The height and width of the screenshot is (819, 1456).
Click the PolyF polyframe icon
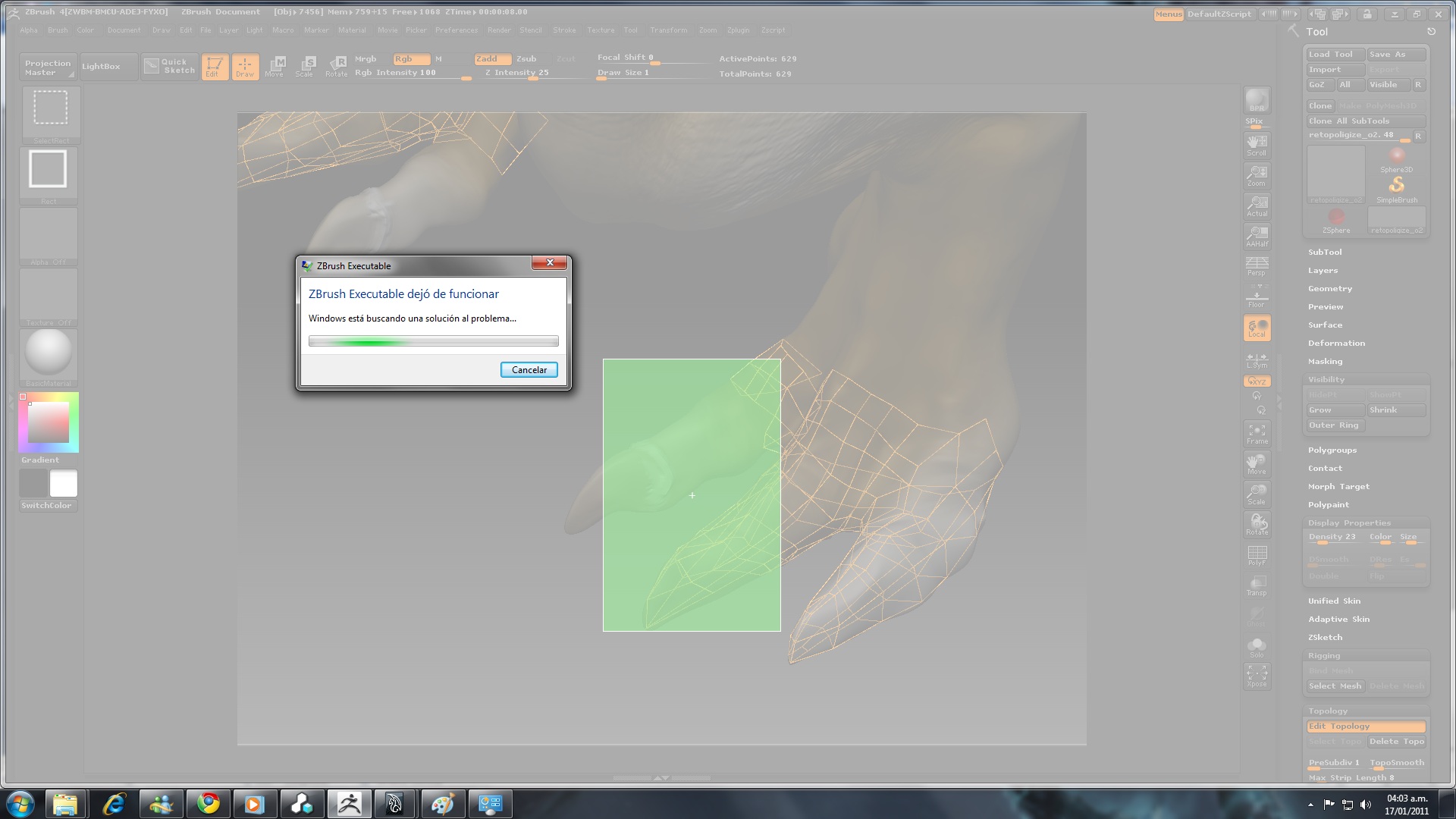click(1257, 556)
